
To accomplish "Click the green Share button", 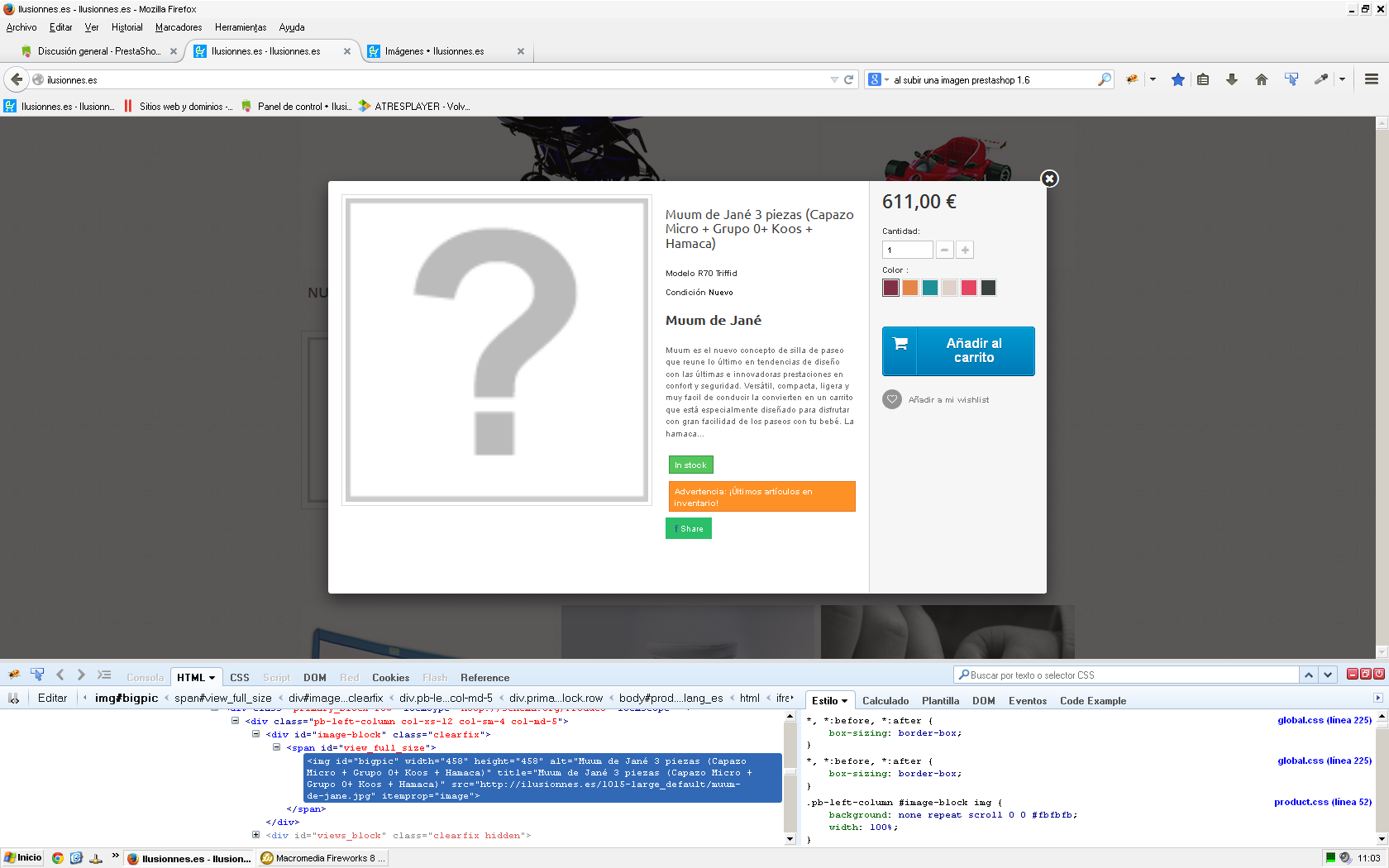I will [x=689, y=528].
